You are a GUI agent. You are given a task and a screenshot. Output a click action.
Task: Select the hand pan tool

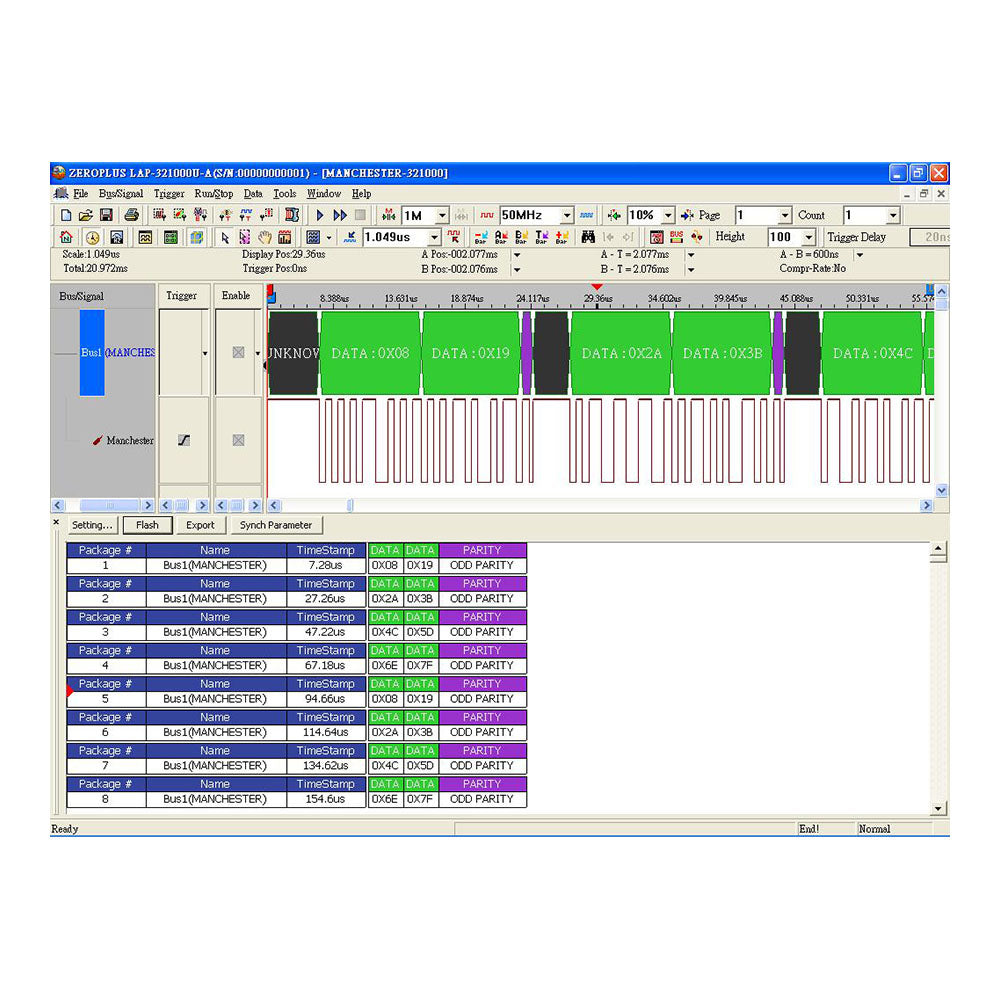point(265,237)
